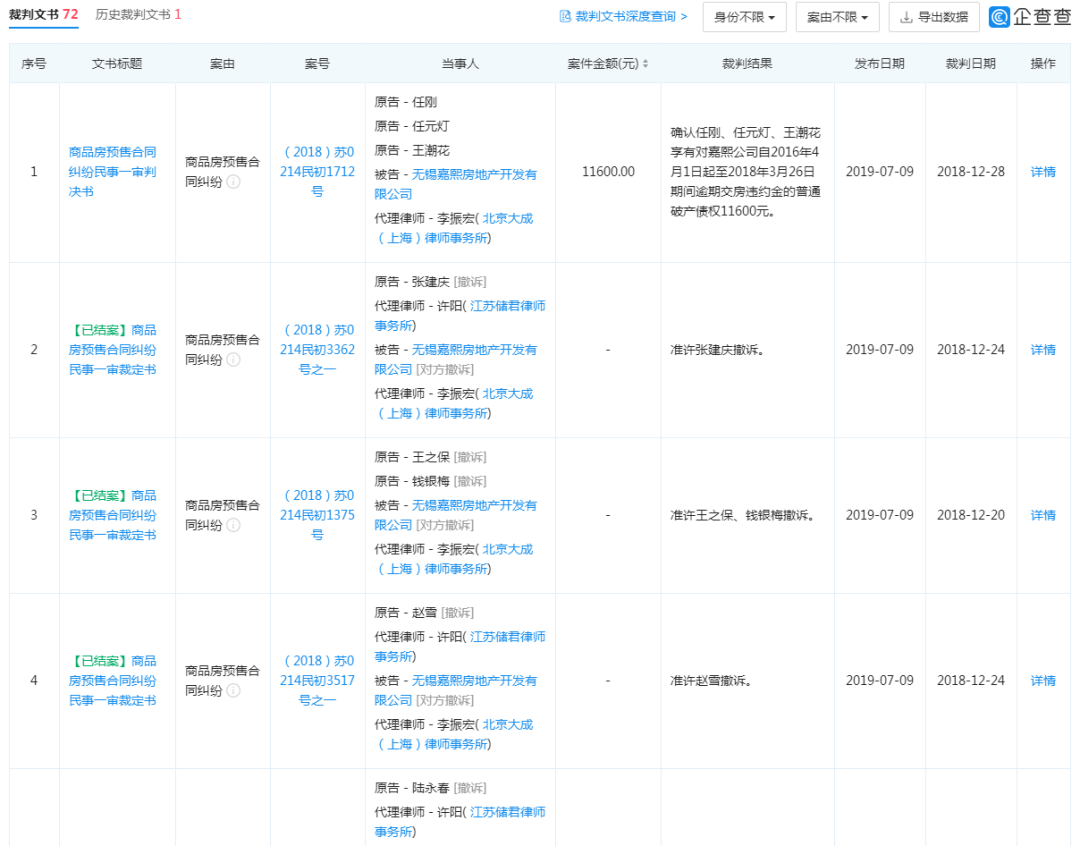
Task: Expand 身份不限 dropdown filter
Action: [x=745, y=17]
